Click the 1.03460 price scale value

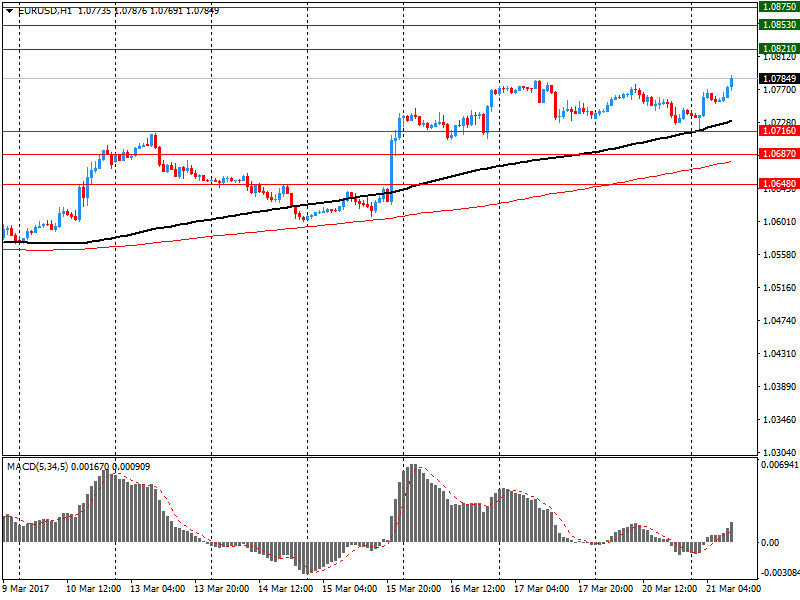779,420
